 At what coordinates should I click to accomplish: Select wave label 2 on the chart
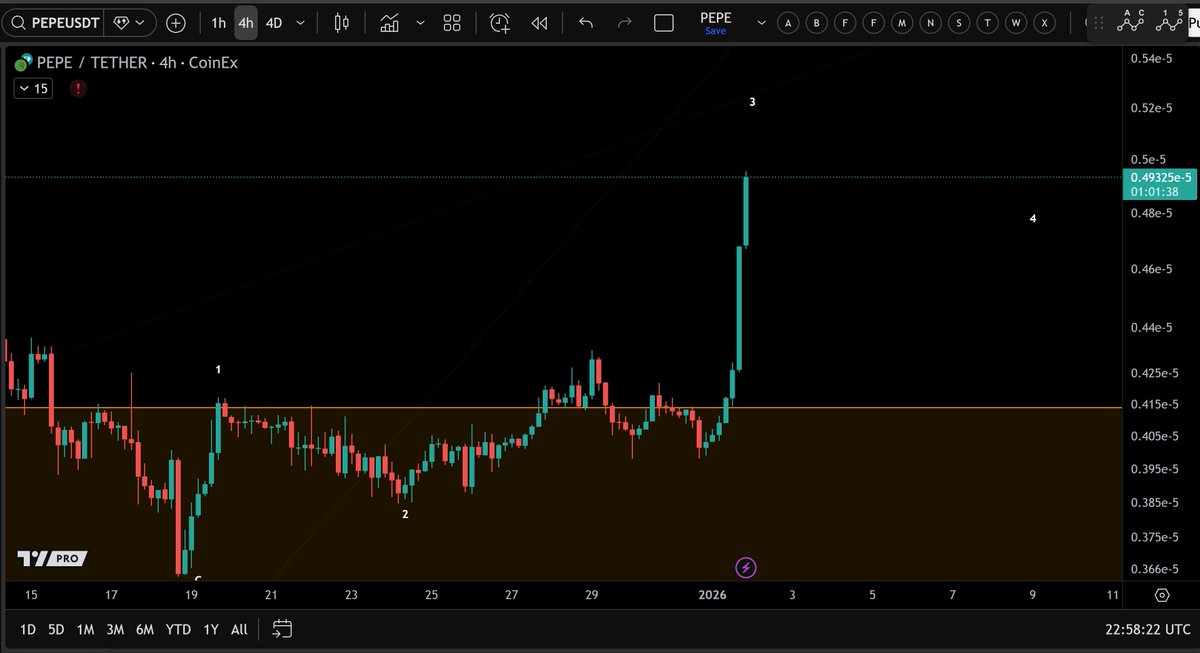pyautogui.click(x=405, y=514)
